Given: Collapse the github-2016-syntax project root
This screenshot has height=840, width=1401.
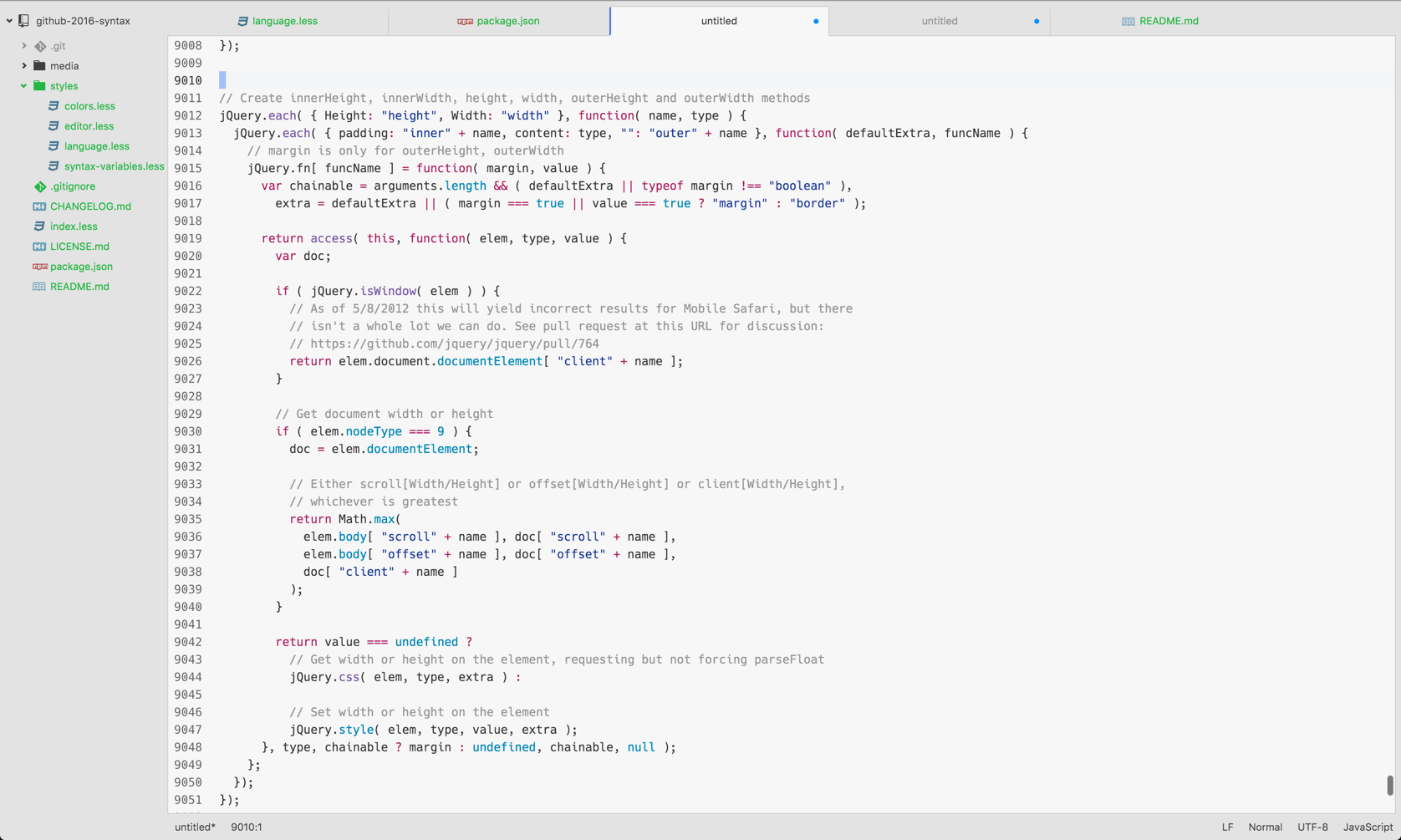Looking at the screenshot, I should pos(9,21).
